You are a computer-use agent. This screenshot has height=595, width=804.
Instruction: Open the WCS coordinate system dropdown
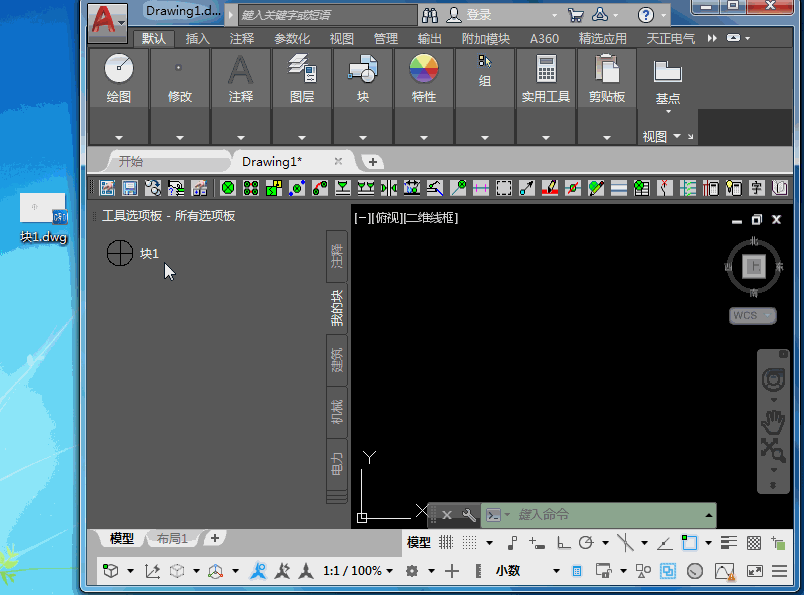(x=753, y=316)
